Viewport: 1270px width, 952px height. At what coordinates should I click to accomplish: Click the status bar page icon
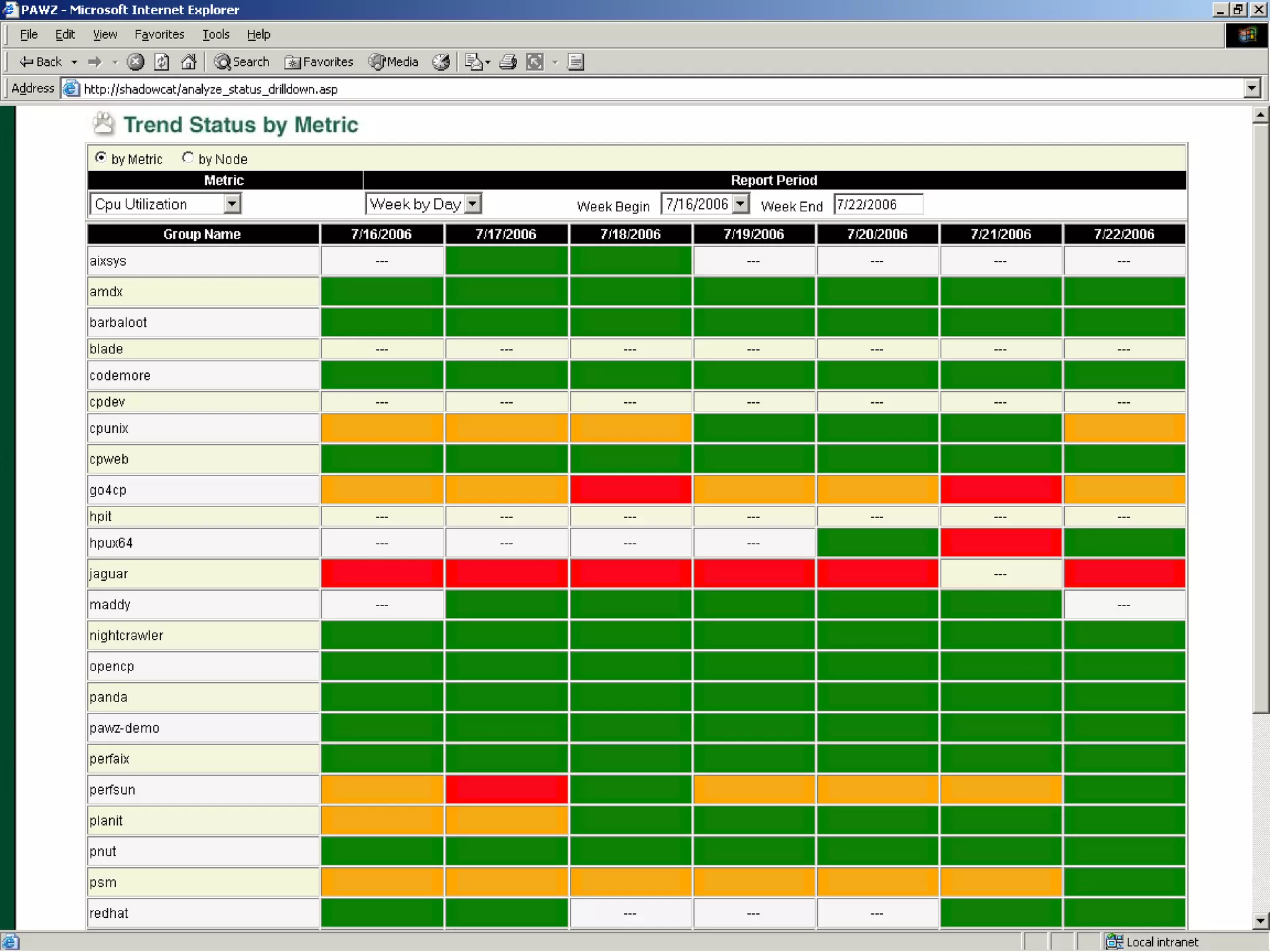click(x=10, y=942)
